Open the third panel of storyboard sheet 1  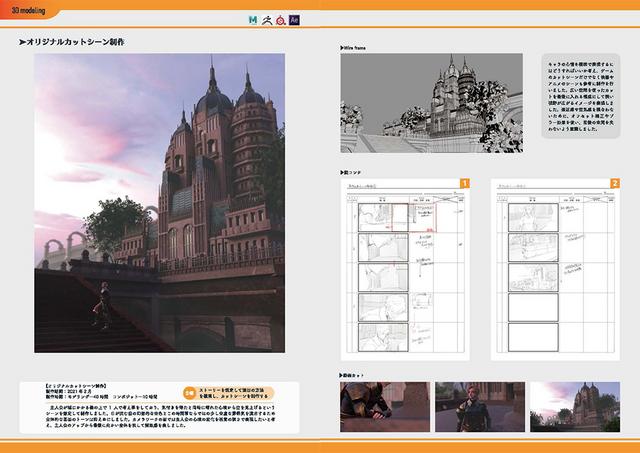(383, 278)
